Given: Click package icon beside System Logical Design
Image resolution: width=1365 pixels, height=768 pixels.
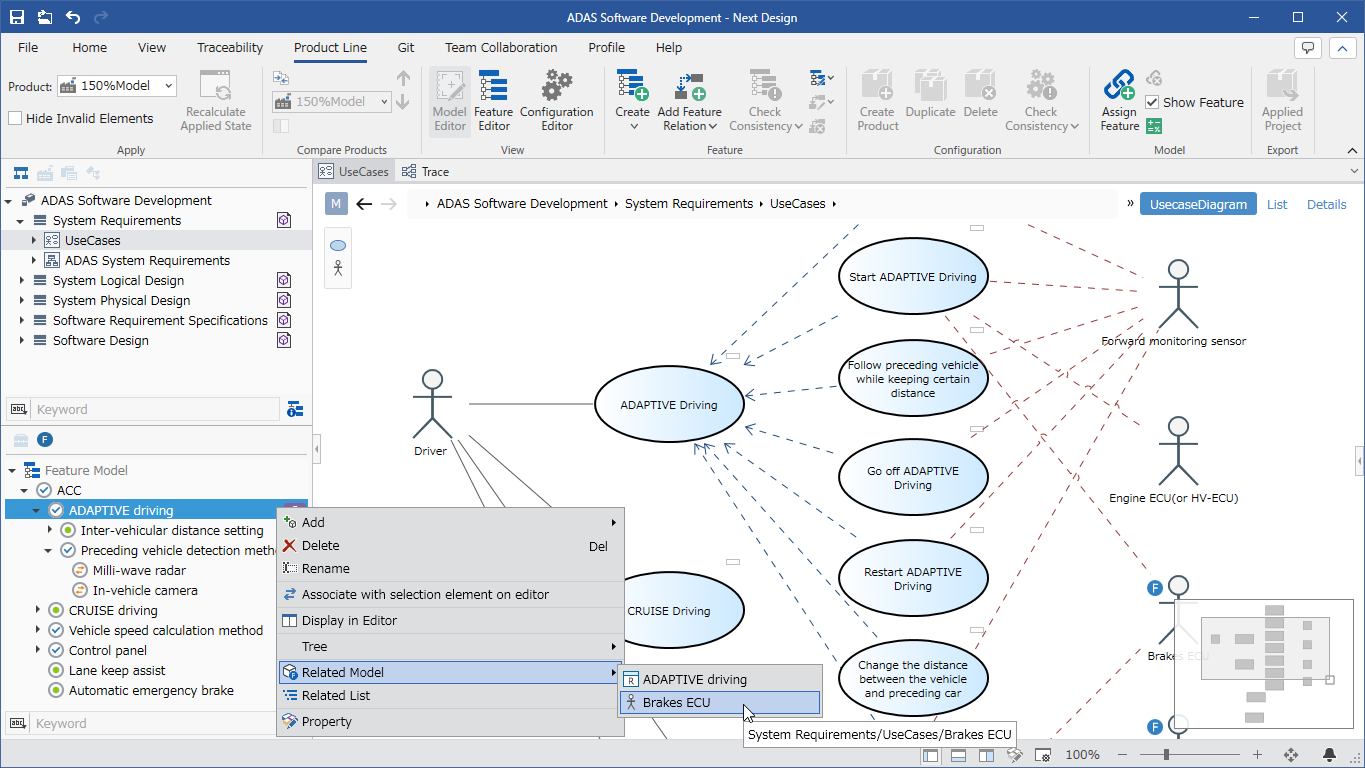Looking at the screenshot, I should click(x=284, y=280).
